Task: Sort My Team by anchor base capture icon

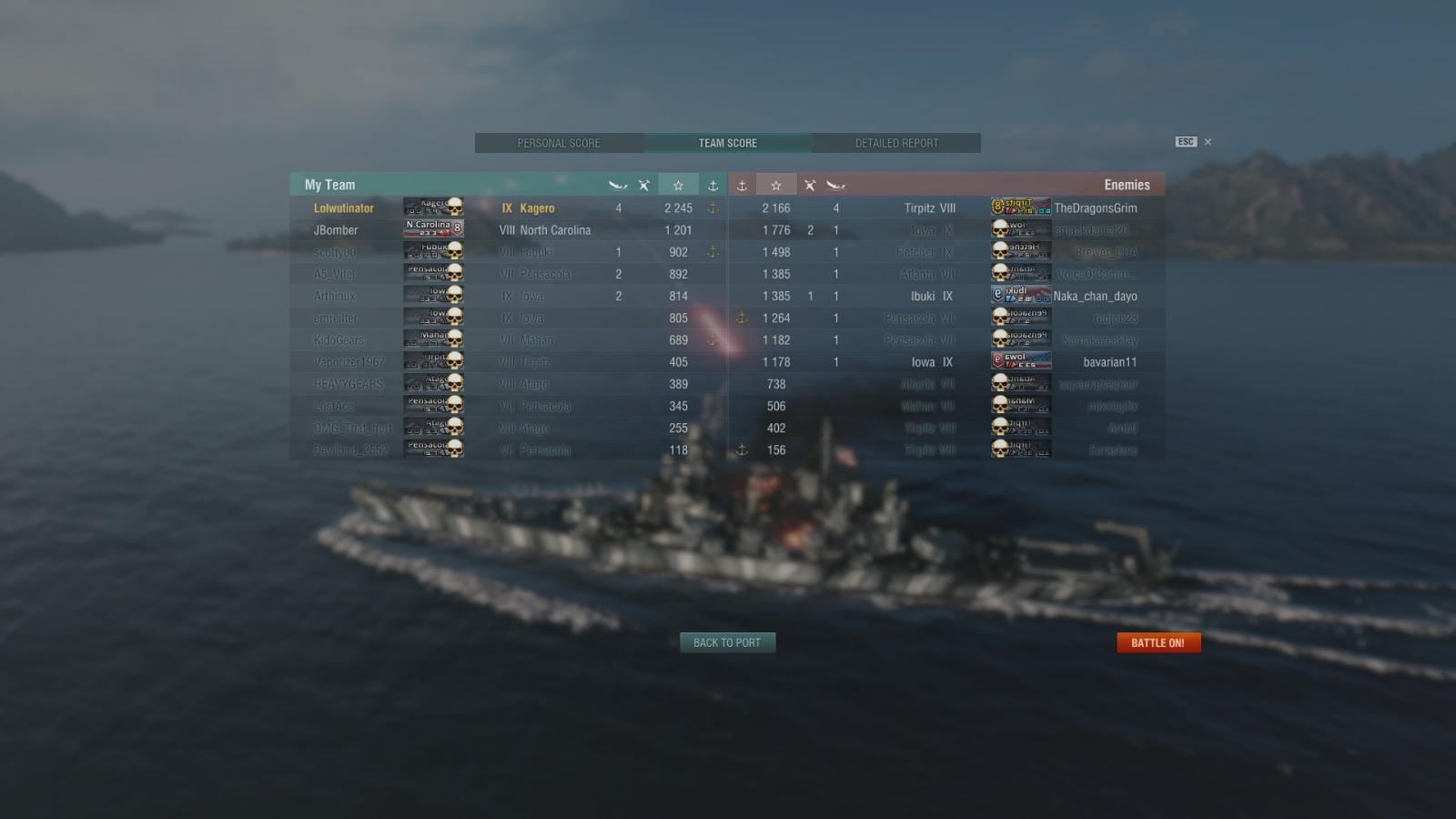Action: [713, 185]
